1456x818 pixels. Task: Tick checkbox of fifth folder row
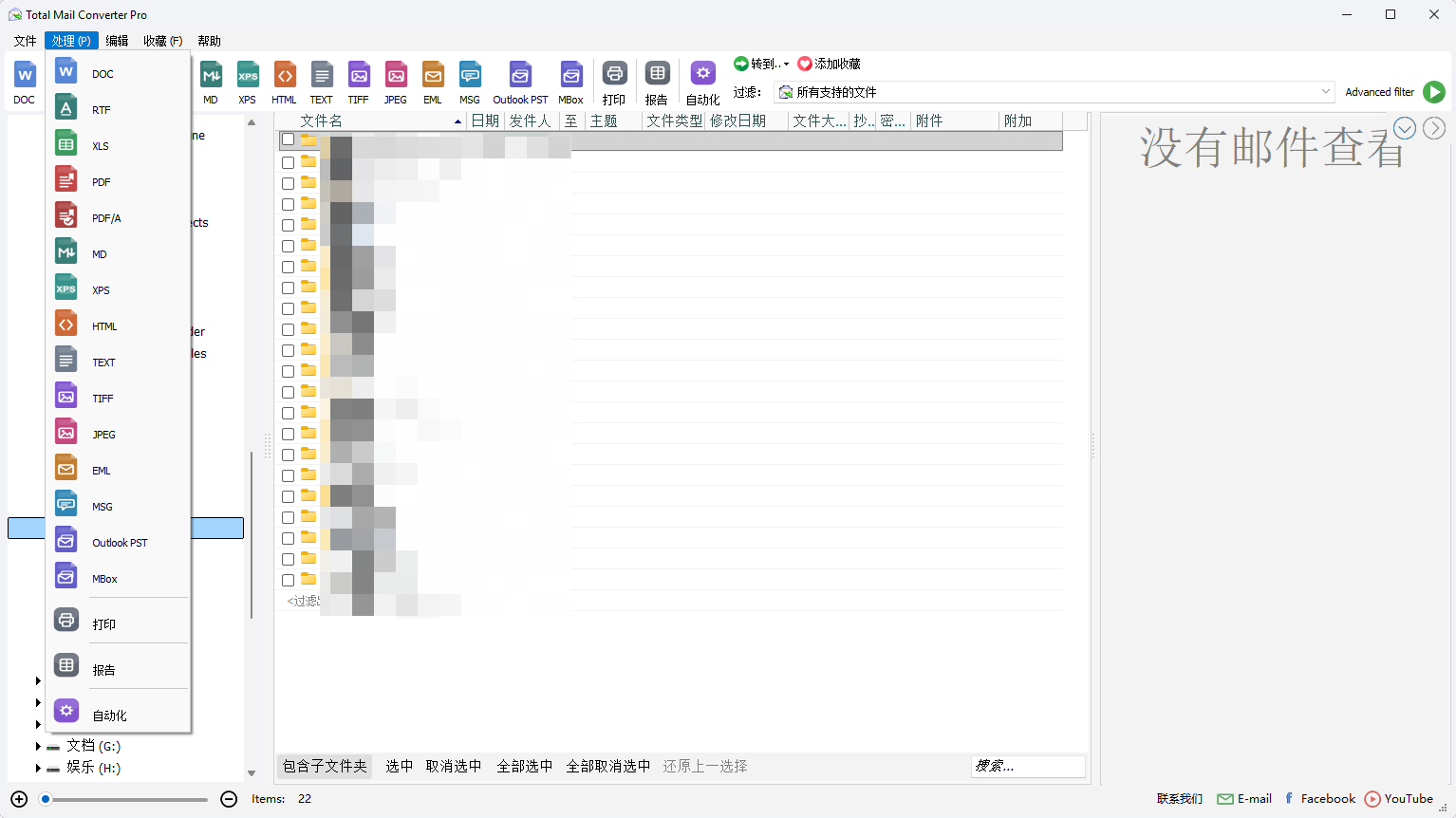289,225
